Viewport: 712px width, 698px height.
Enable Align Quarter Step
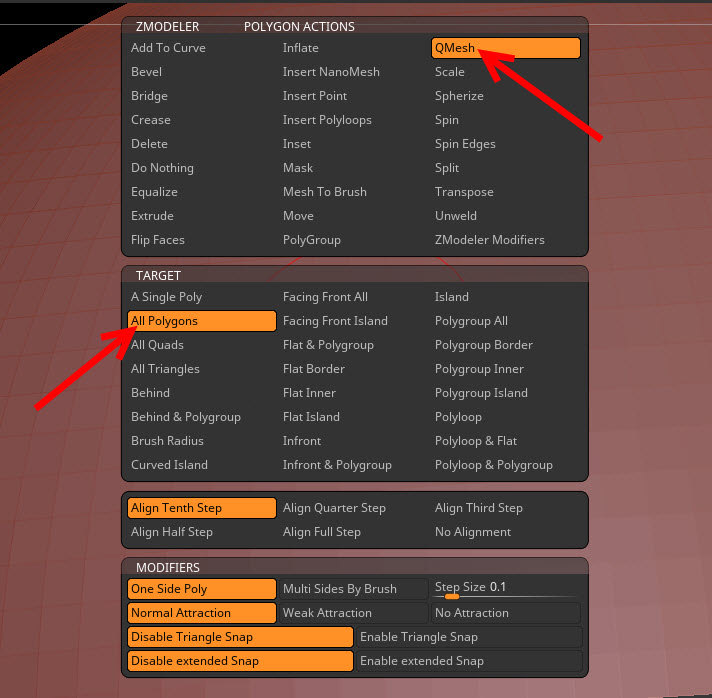(x=334, y=508)
